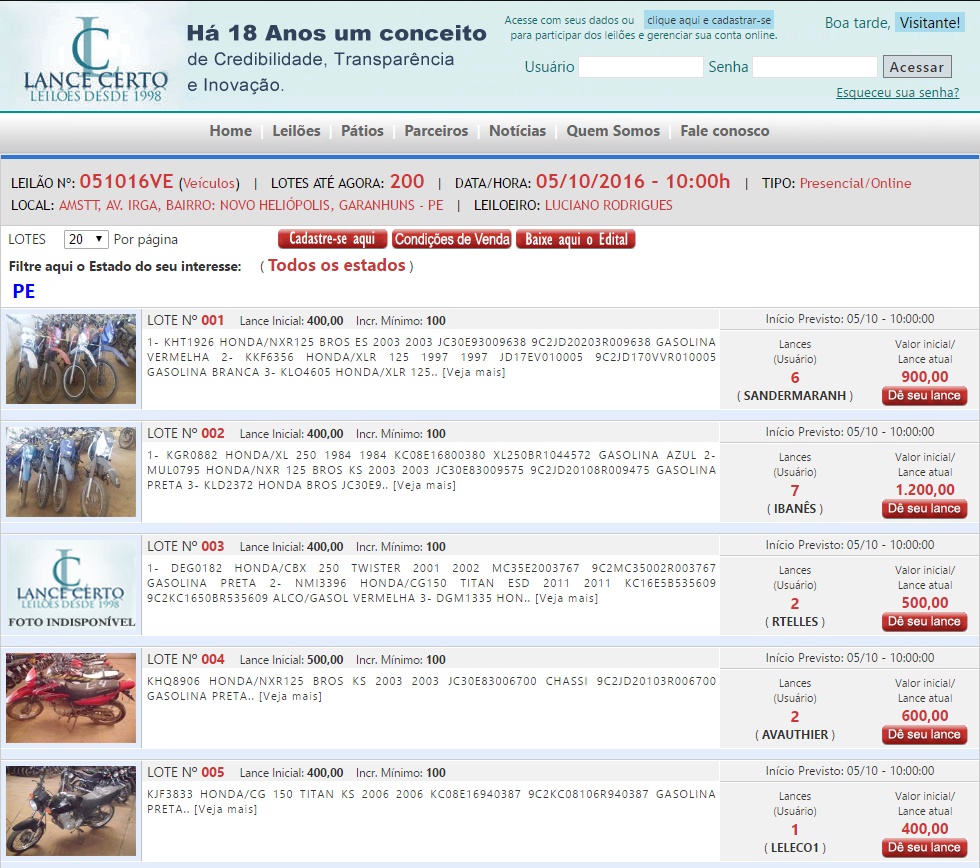The width and height of the screenshot is (980, 868).
Task: Click the Visitante! greeting label
Action: (929, 22)
